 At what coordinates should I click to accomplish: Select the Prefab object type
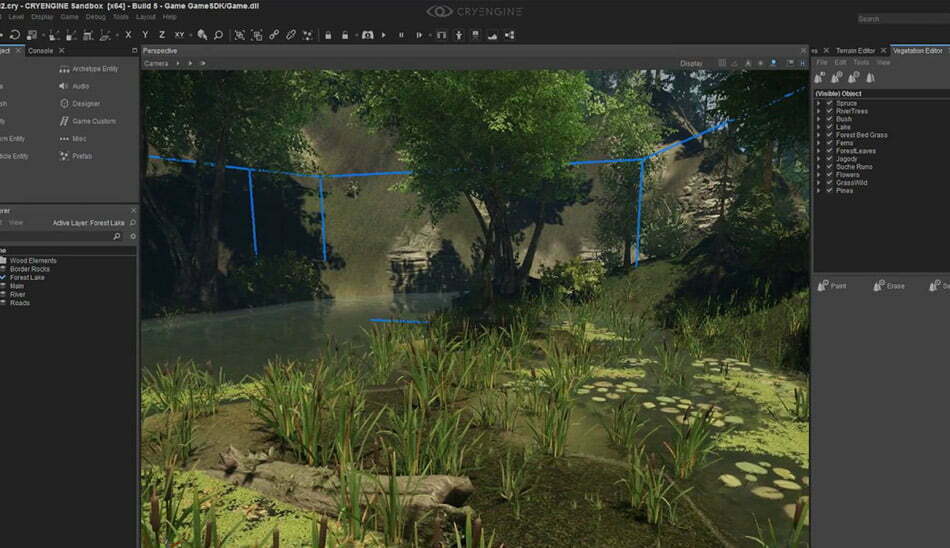point(76,156)
